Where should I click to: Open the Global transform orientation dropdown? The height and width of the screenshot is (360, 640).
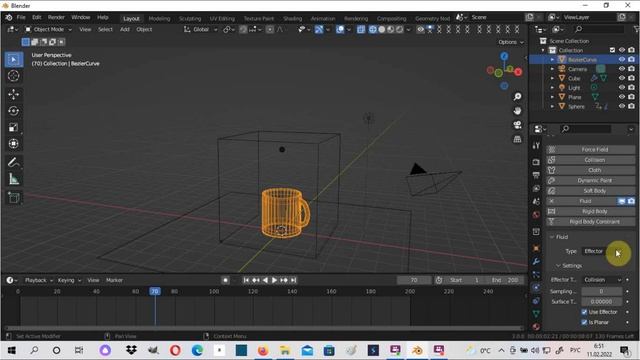[x=200, y=29]
